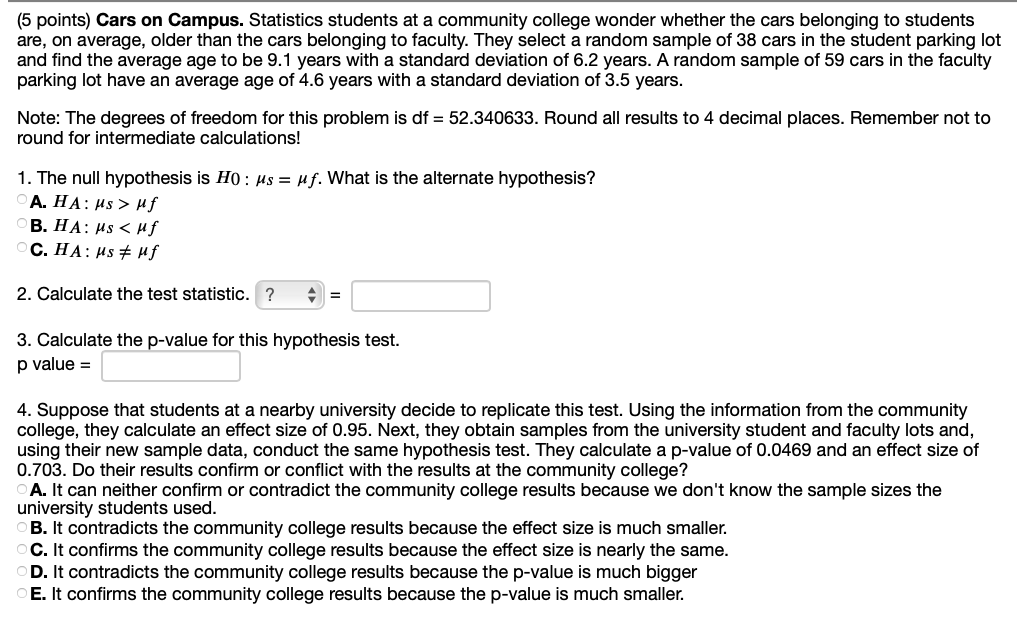The height and width of the screenshot is (632, 1024).
Task: Click the test statistic value input box
Action: 421,296
